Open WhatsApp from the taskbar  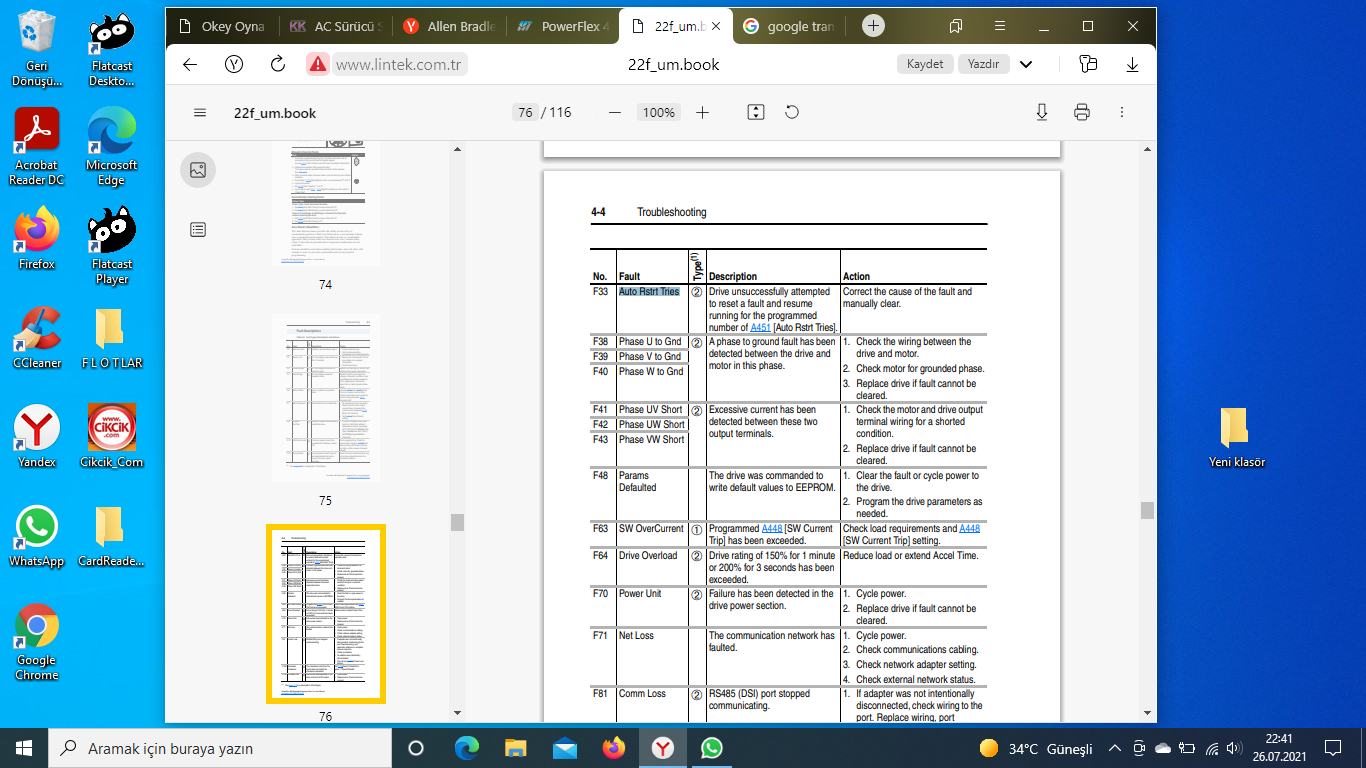point(711,748)
